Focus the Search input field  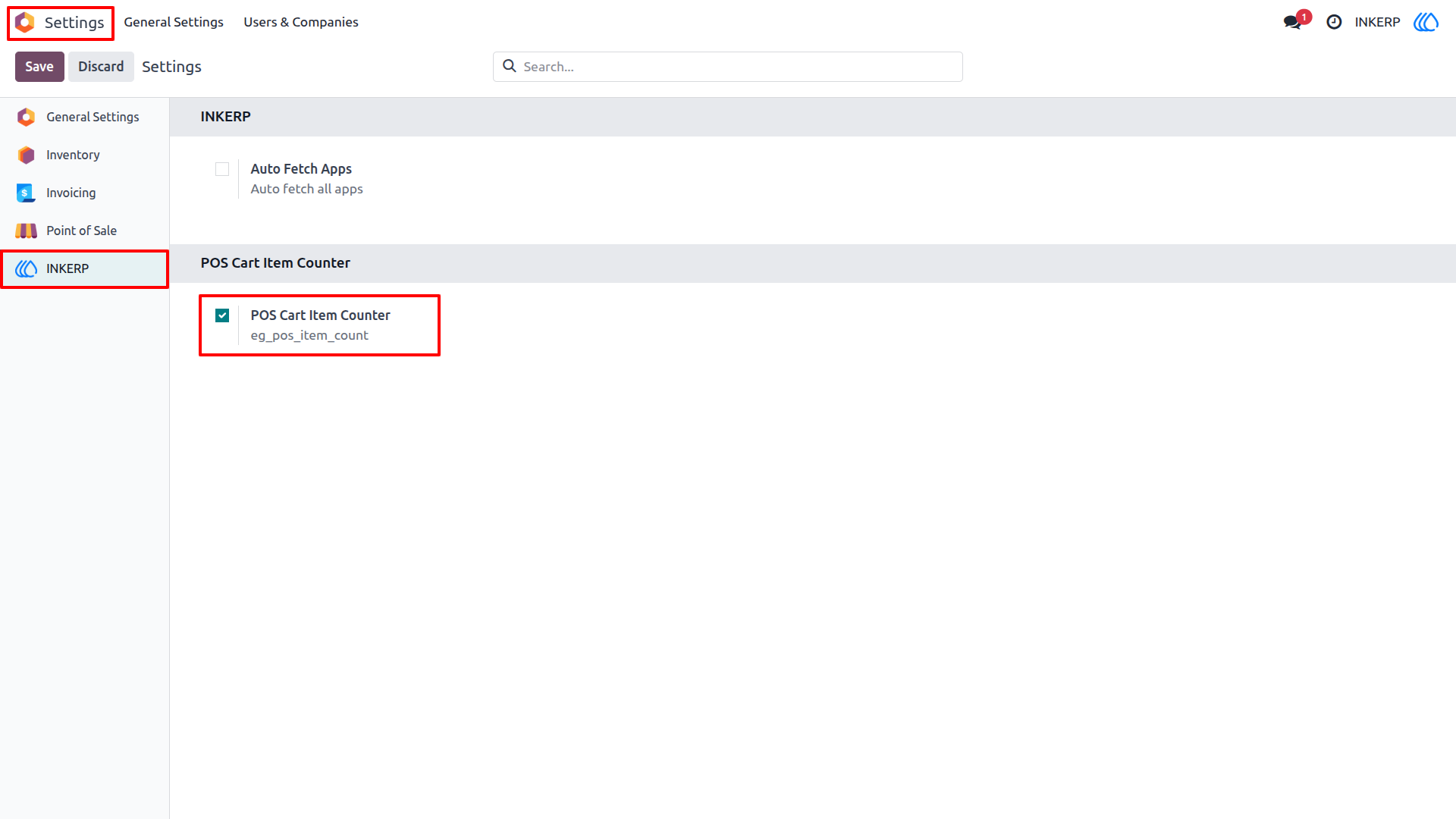728,67
